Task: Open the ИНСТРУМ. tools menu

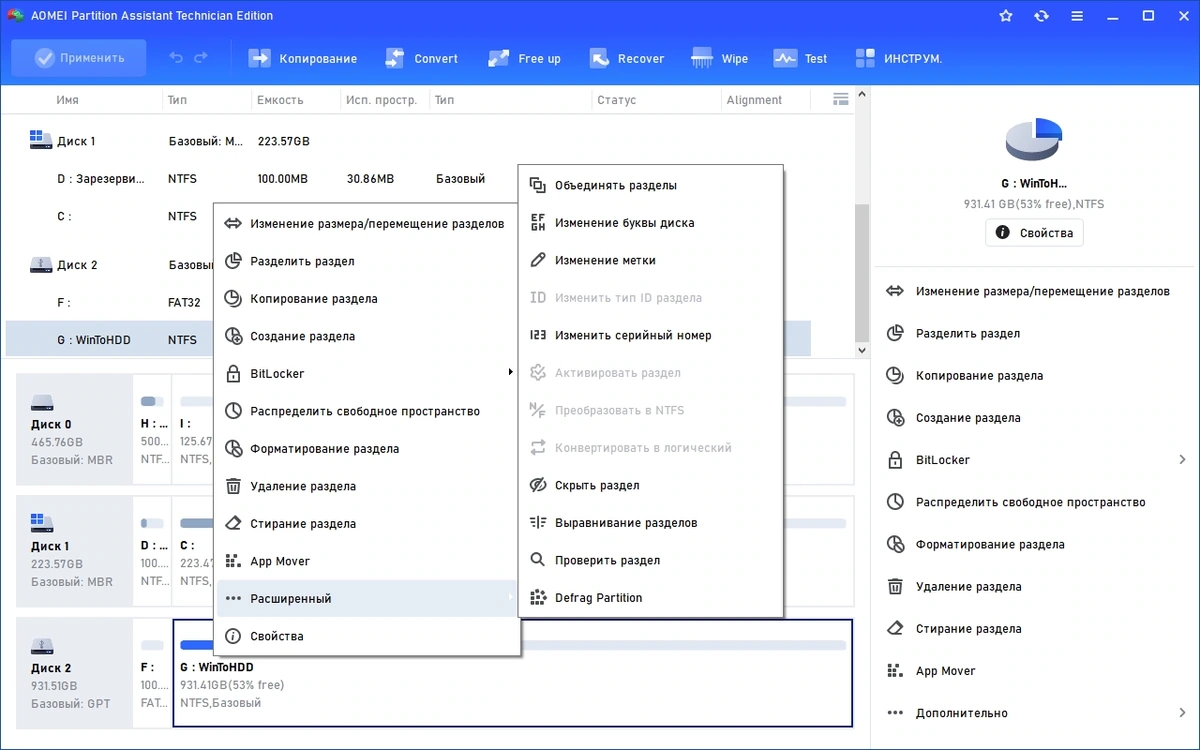Action: [899, 58]
